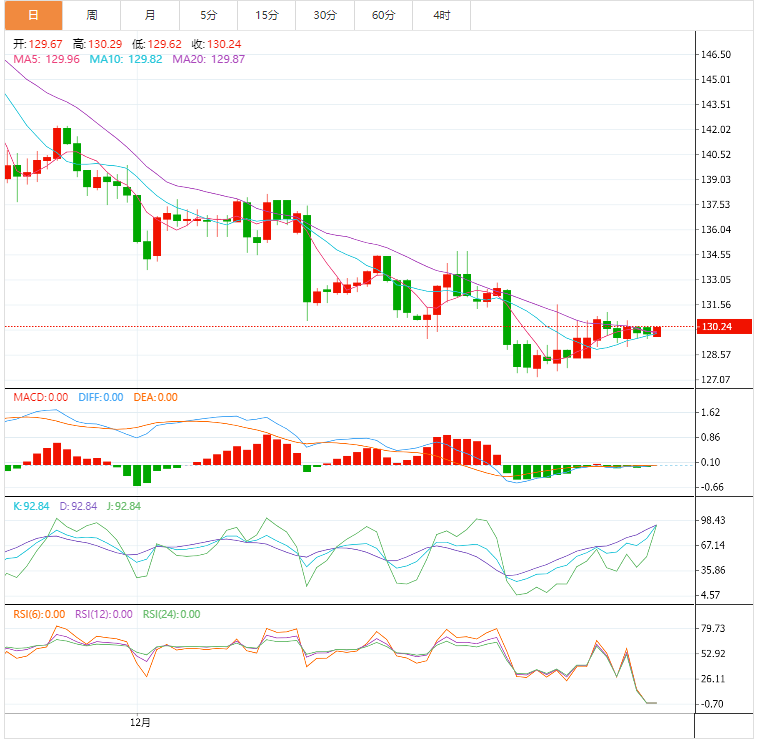The width and height of the screenshot is (759, 748).
Task: Switch to the 4时 four-hour tab
Action: click(x=441, y=15)
